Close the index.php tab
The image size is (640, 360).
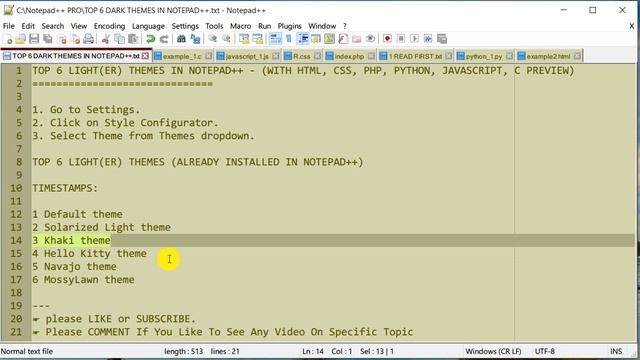[x=371, y=56]
